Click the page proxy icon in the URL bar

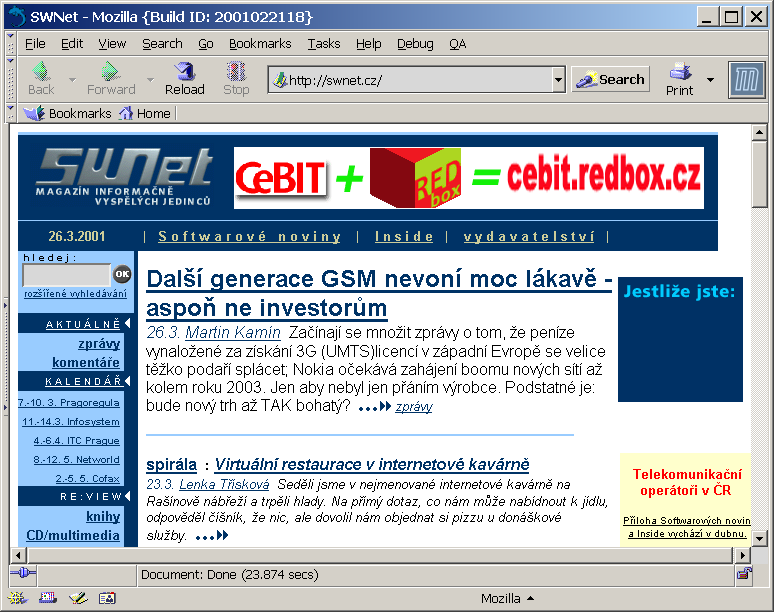click(280, 79)
